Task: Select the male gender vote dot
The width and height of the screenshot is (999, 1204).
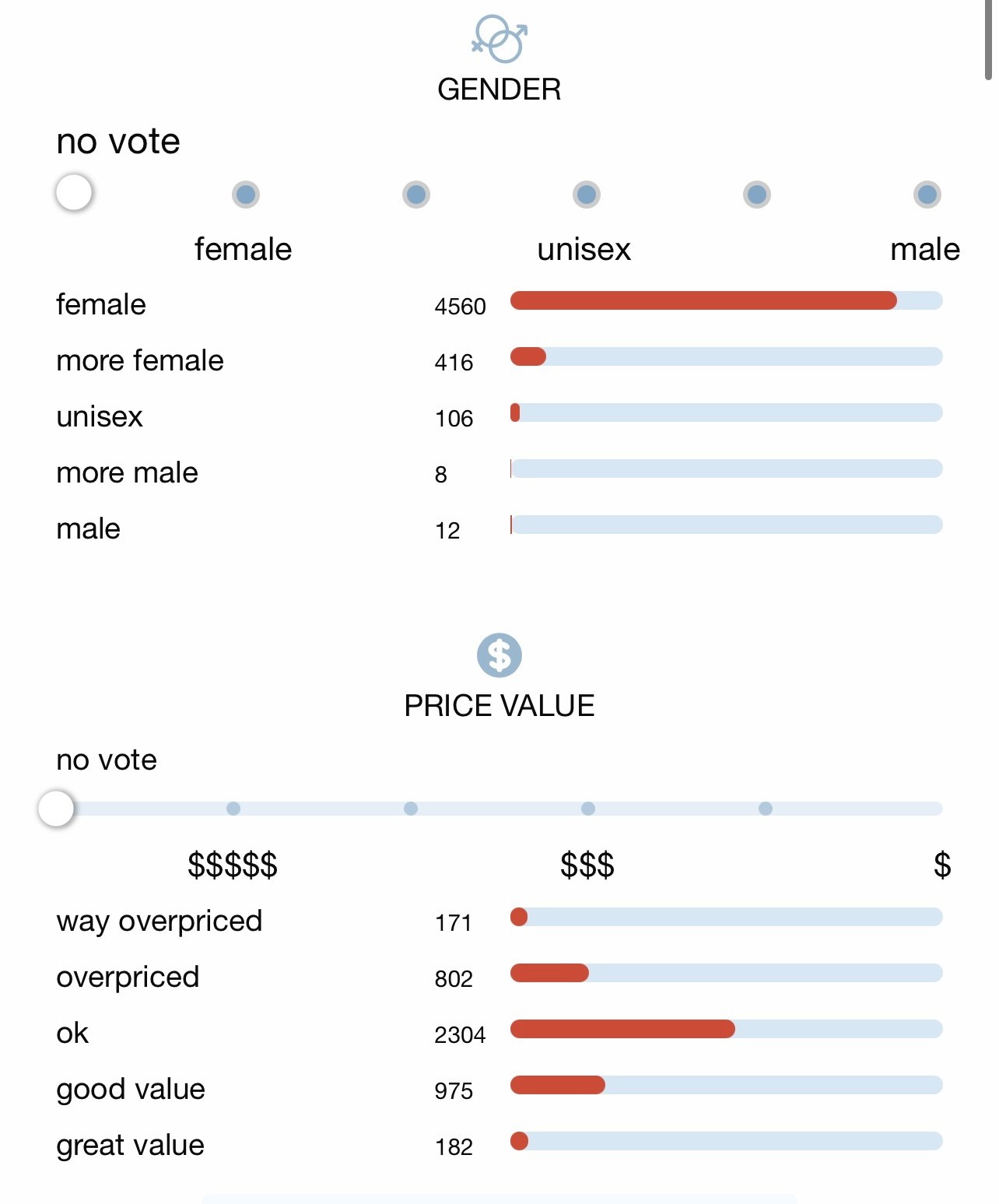Action: pyautogui.click(x=927, y=194)
